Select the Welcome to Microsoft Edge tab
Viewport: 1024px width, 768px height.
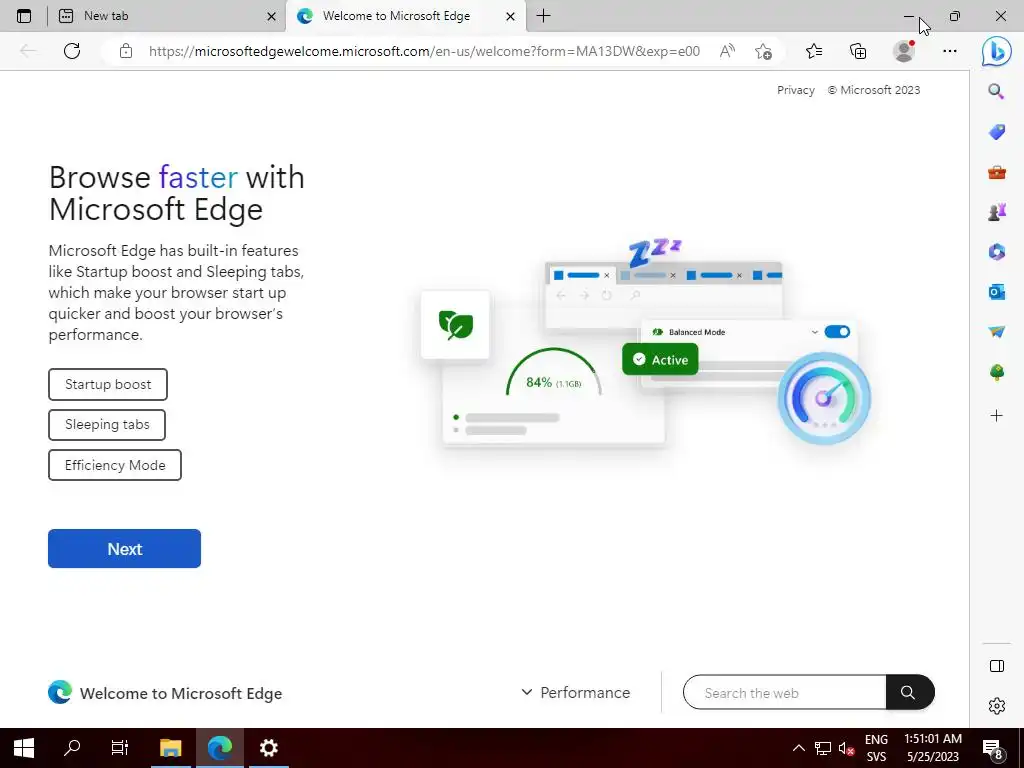pyautogui.click(x=406, y=16)
